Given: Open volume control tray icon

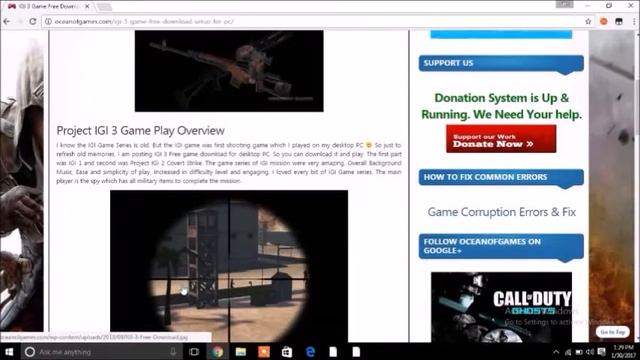Looking at the screenshot, I should click(x=590, y=352).
